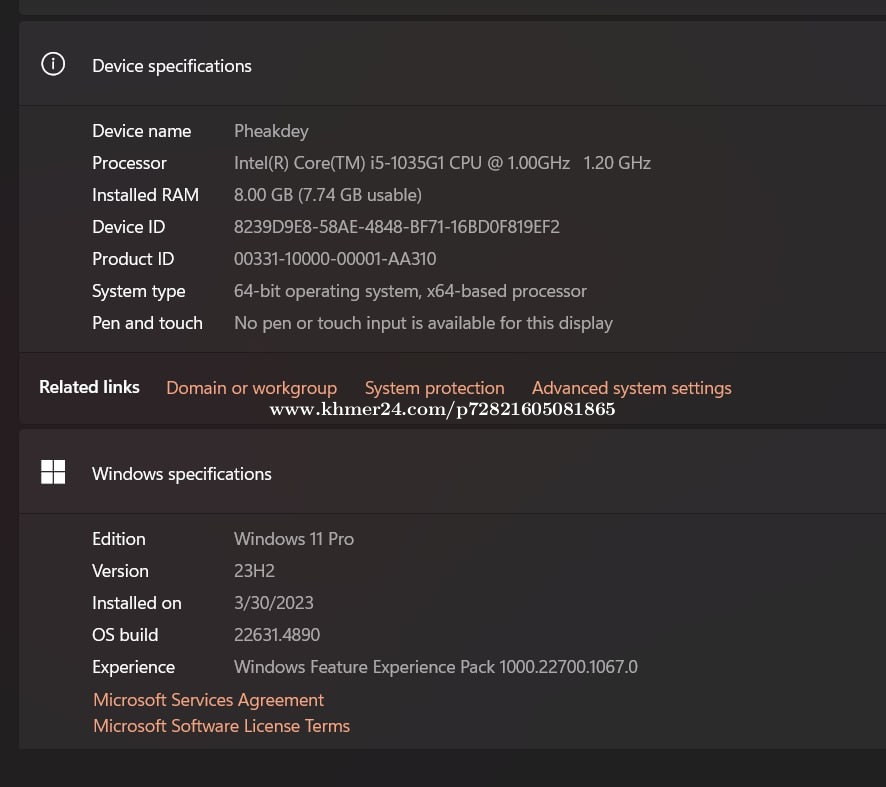Select the version value 23H2
This screenshot has height=787, width=886.
254,571
